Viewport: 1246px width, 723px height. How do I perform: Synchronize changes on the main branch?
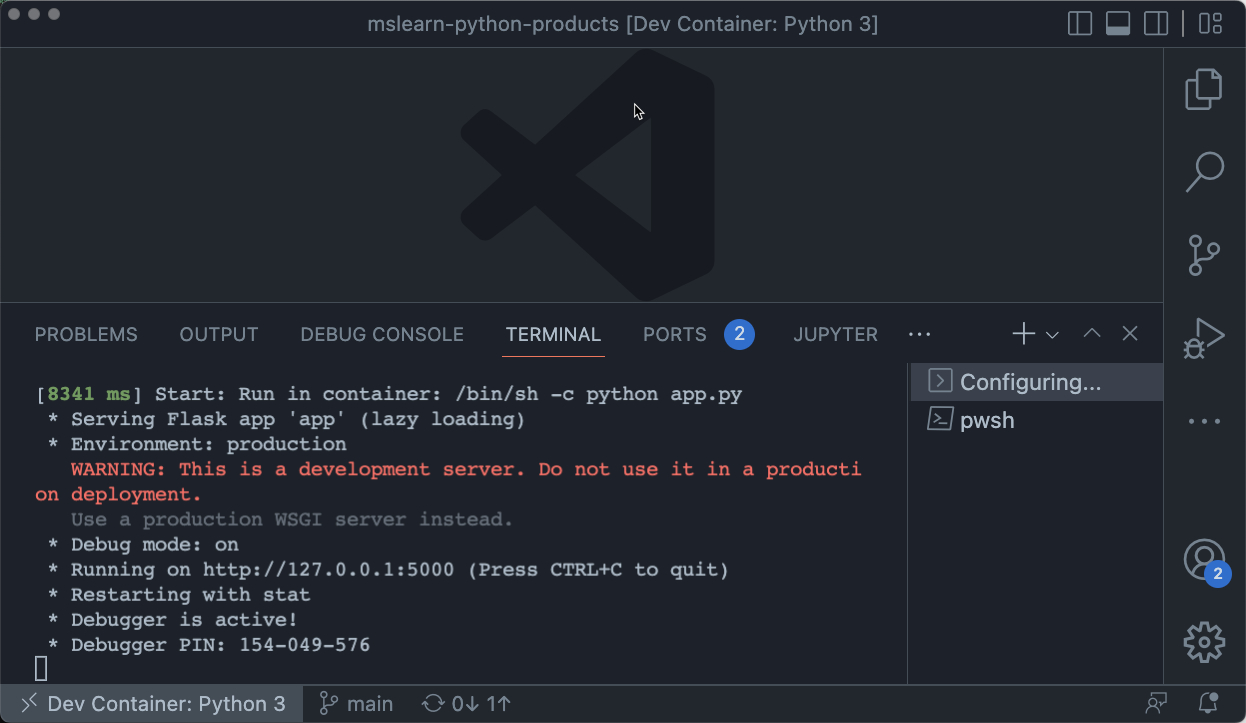click(465, 703)
